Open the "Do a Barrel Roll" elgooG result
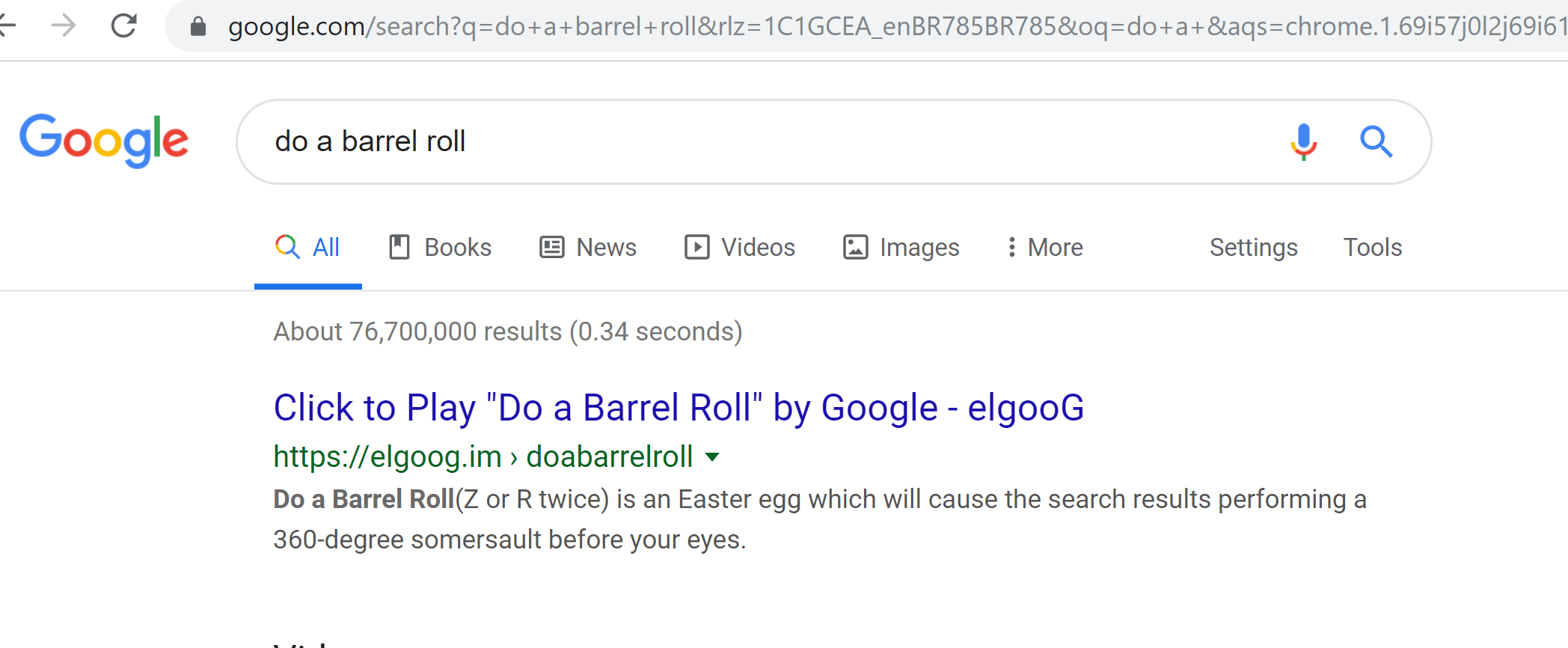The height and width of the screenshot is (648, 1568). click(678, 408)
